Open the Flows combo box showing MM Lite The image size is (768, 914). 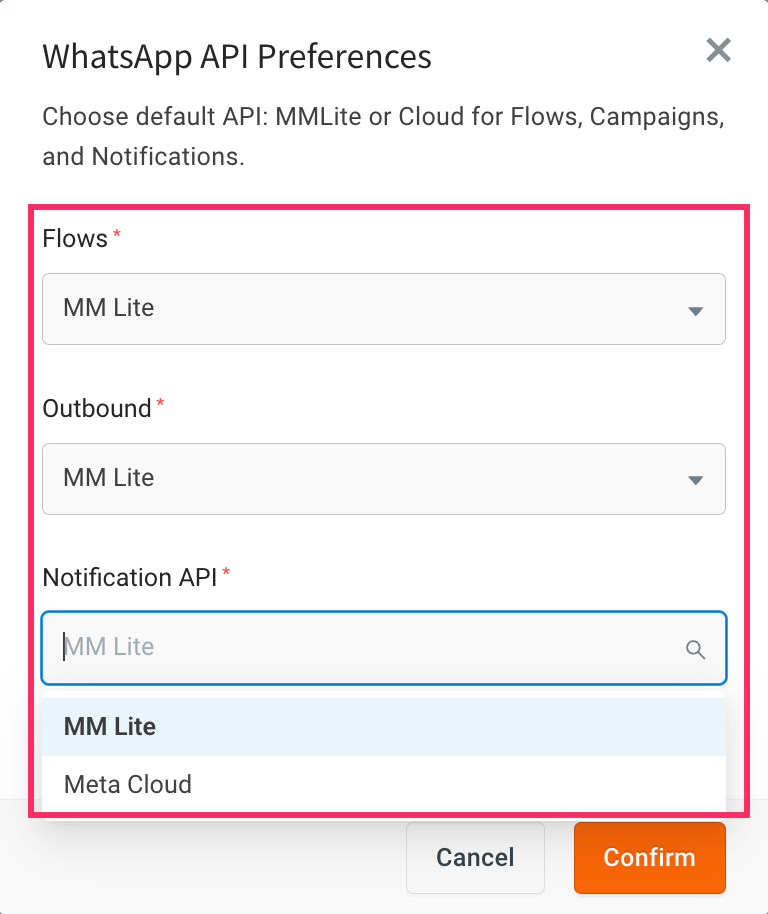pos(384,309)
